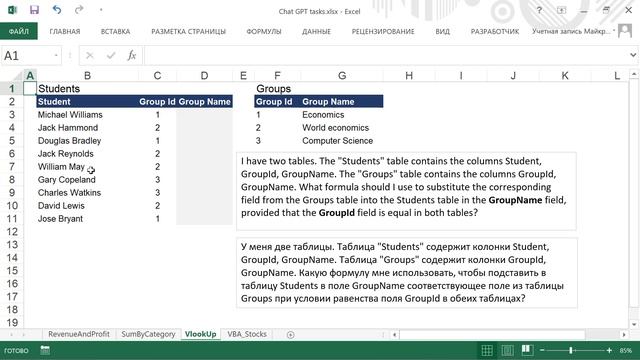Open ribbon display options

pos(562,11)
